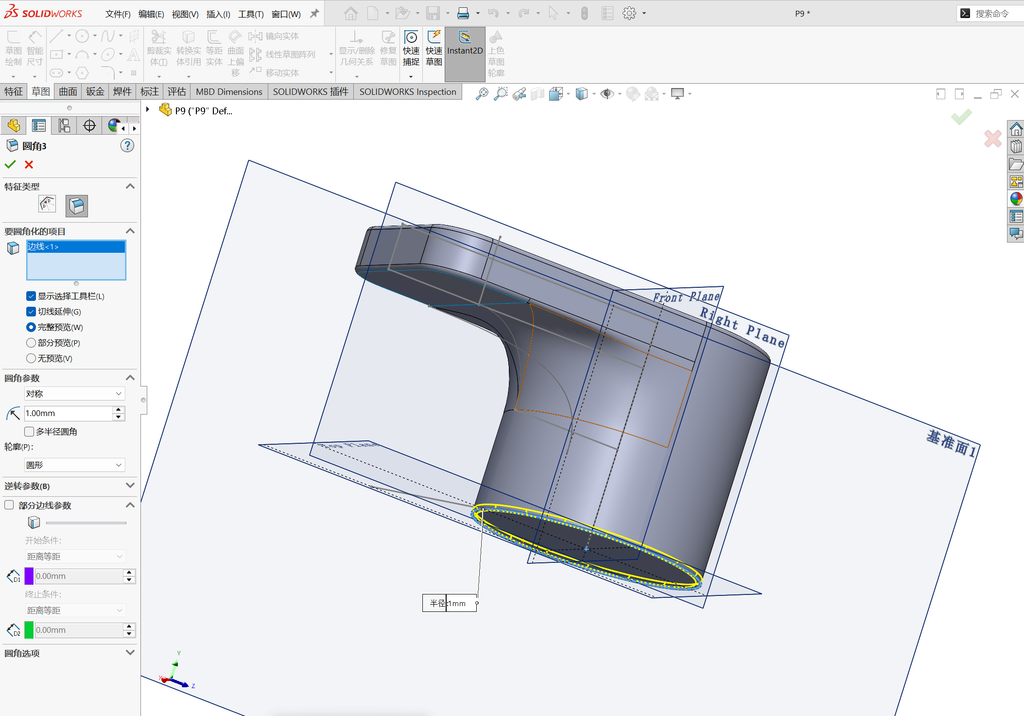Open help for the 圆角3 feature
The width and height of the screenshot is (1024, 716).
click(127, 146)
